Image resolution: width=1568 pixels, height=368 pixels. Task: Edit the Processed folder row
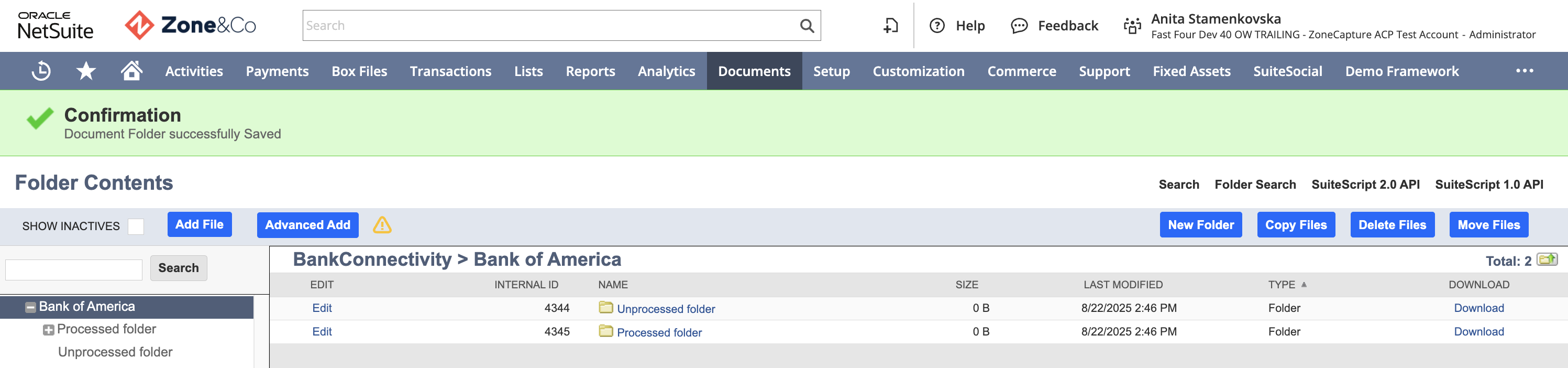[x=322, y=331]
